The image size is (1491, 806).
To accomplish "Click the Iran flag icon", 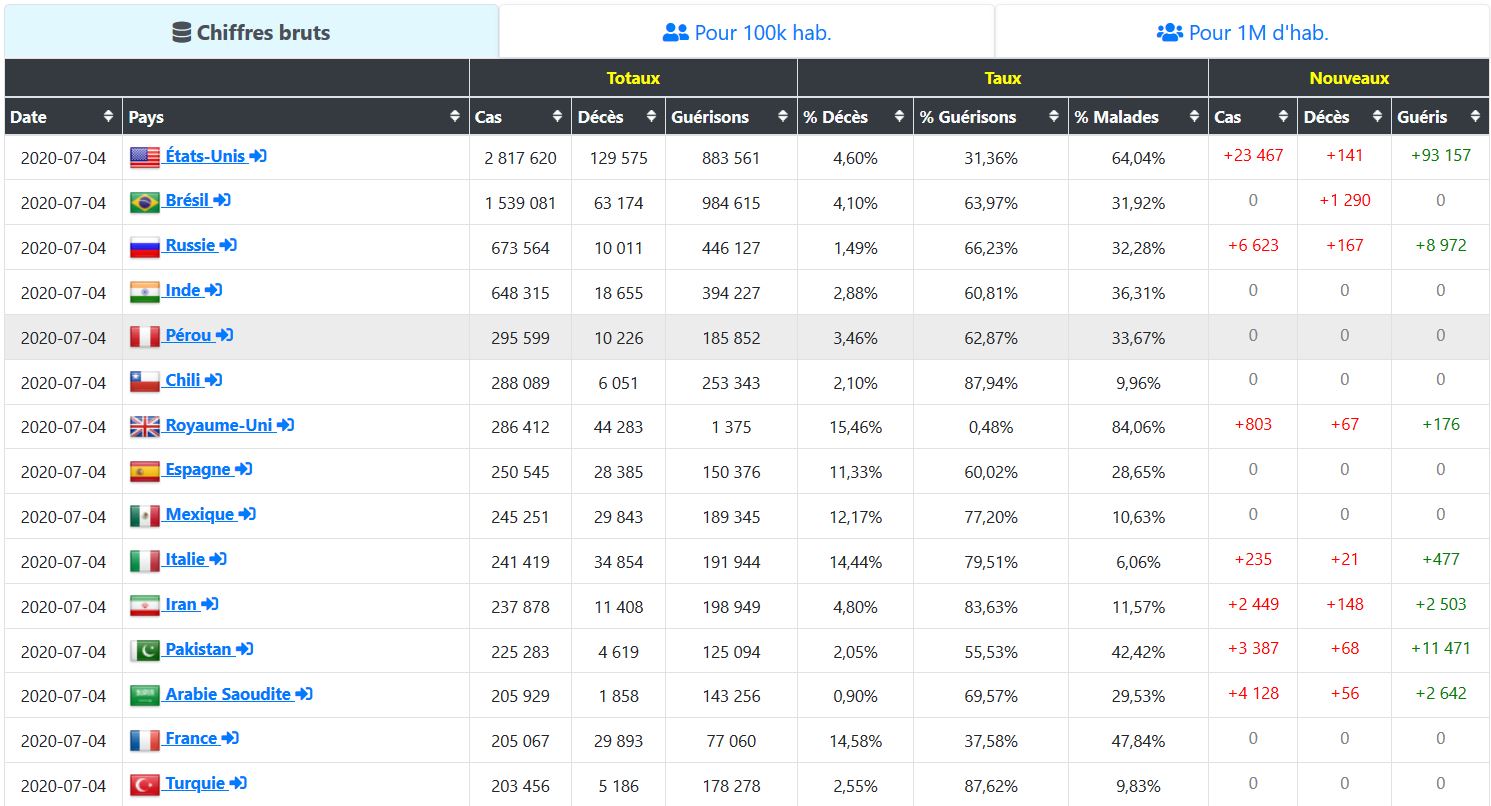I will coord(145,606).
